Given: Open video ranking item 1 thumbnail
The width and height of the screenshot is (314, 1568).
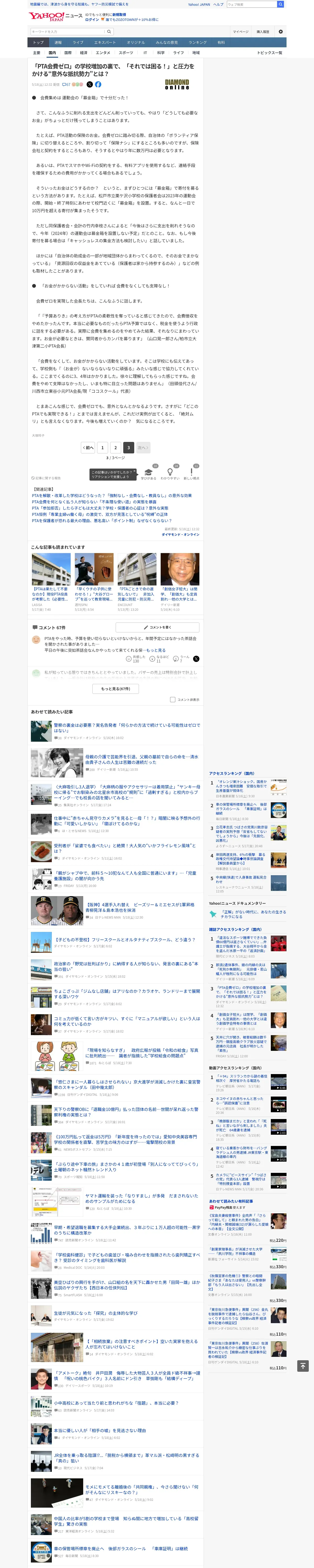Looking at the screenshot, I should [278, 1082].
